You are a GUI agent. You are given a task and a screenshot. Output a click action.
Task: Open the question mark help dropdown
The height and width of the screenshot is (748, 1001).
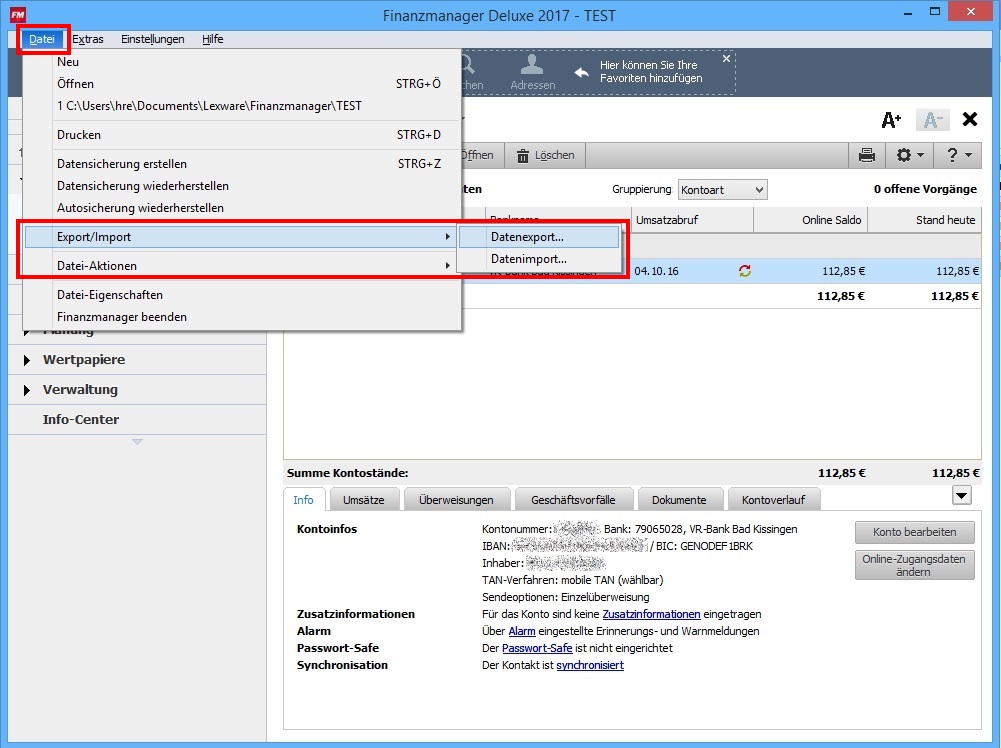(958, 155)
